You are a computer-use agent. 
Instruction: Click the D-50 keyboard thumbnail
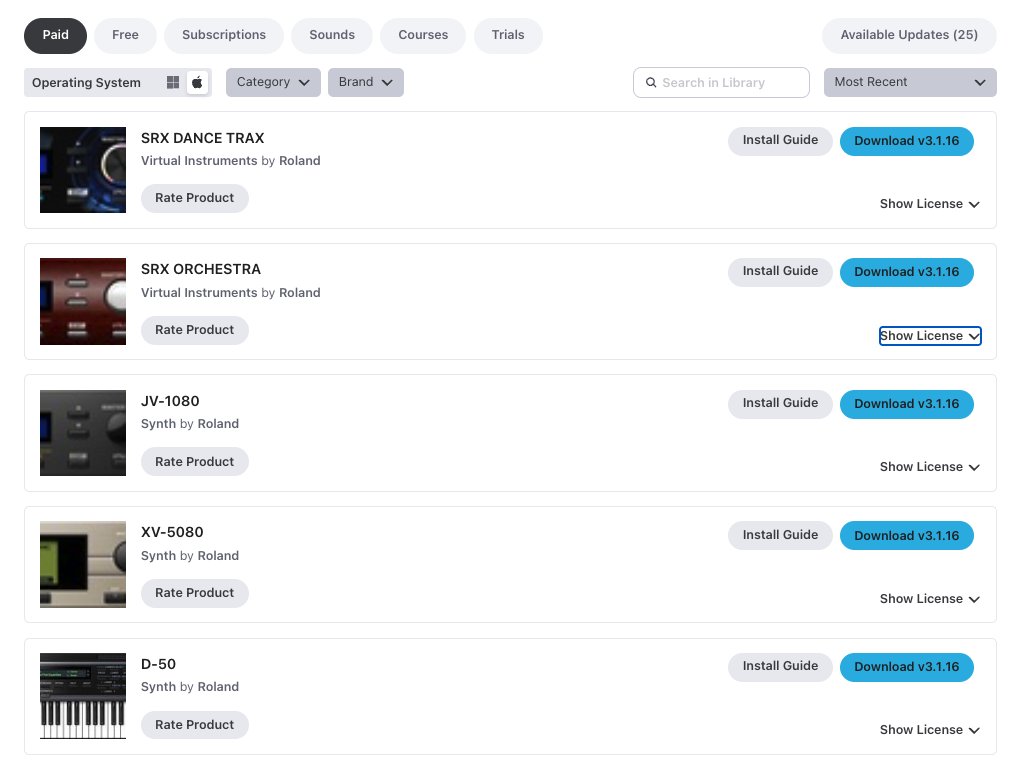(83, 696)
